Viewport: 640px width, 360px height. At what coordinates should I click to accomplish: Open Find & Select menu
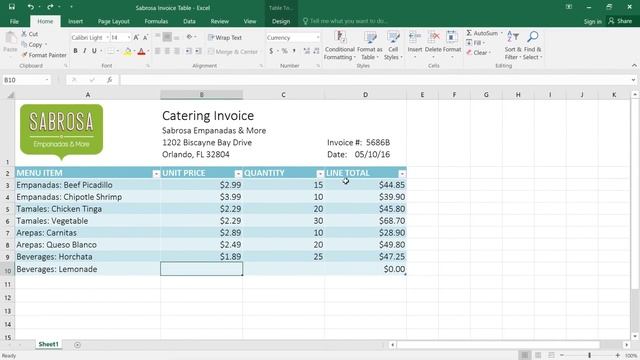533,45
